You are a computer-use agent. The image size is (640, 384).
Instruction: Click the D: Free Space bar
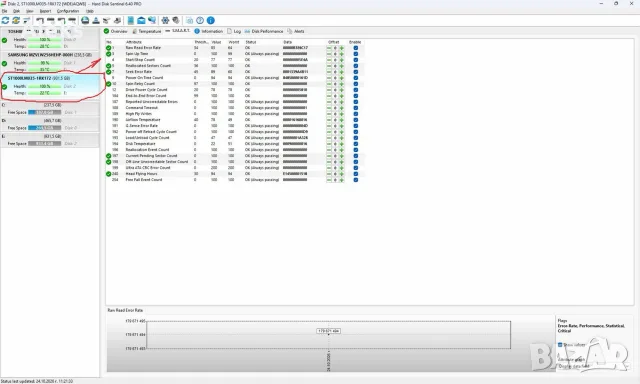44,128
